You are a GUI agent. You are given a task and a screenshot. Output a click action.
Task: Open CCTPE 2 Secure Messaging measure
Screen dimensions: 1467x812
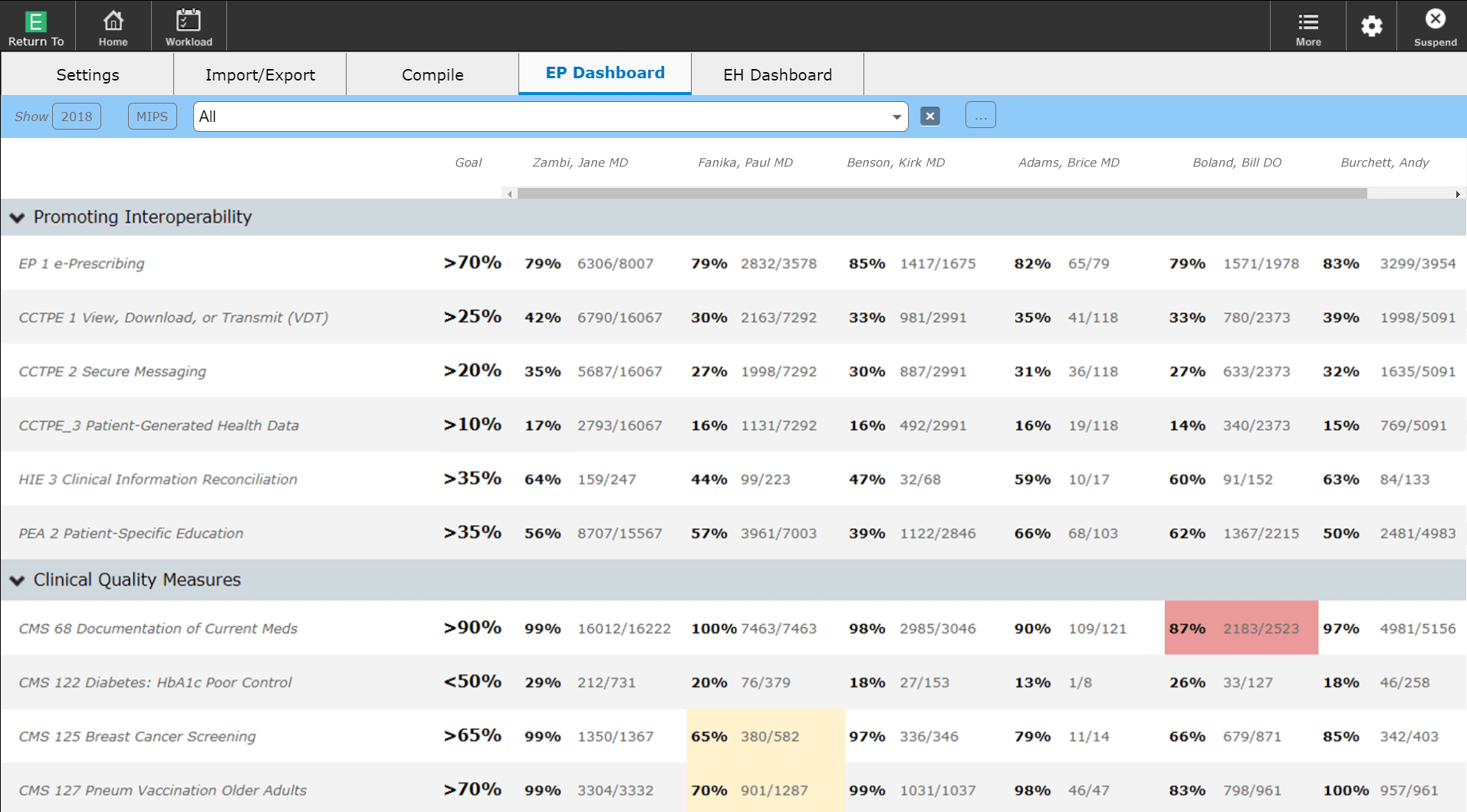click(112, 372)
